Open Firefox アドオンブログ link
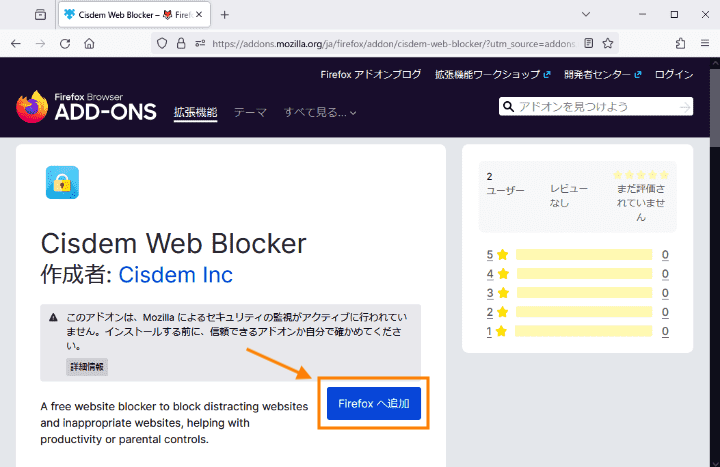The height and width of the screenshot is (467, 720). [371, 74]
